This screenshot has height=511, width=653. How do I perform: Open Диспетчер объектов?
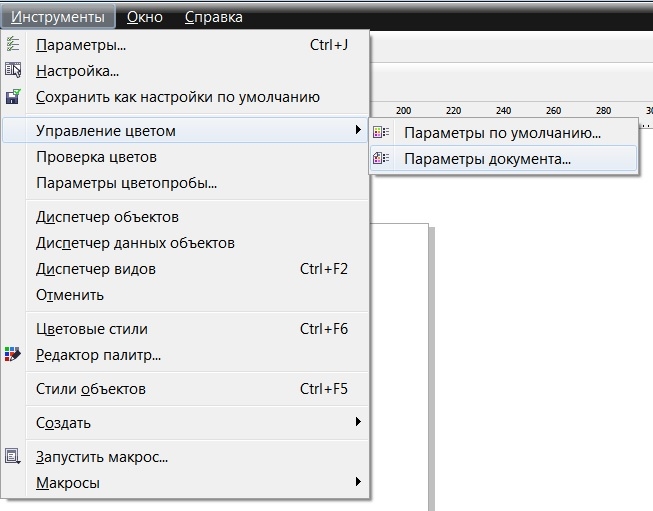(x=107, y=217)
